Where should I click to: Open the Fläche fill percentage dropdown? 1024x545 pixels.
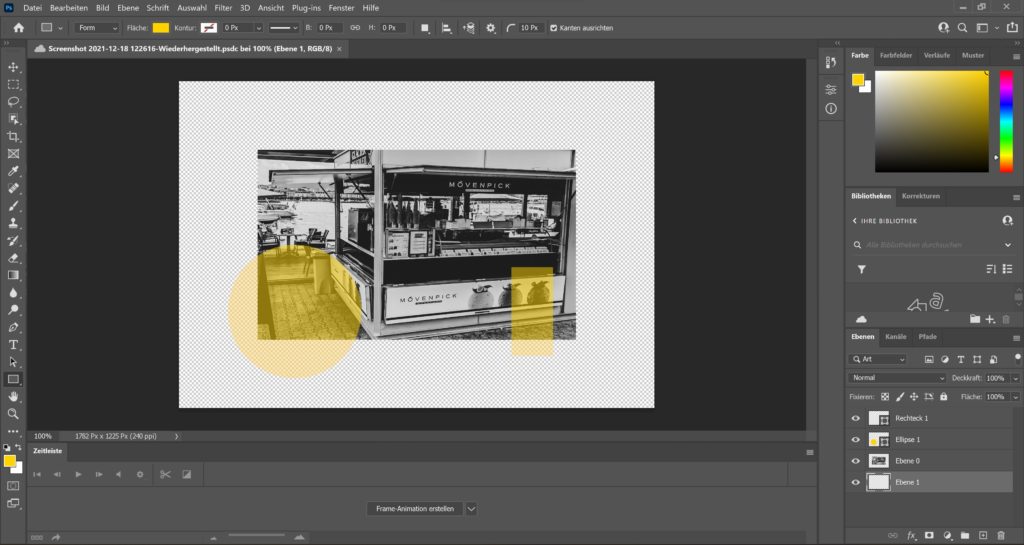click(x=1015, y=397)
